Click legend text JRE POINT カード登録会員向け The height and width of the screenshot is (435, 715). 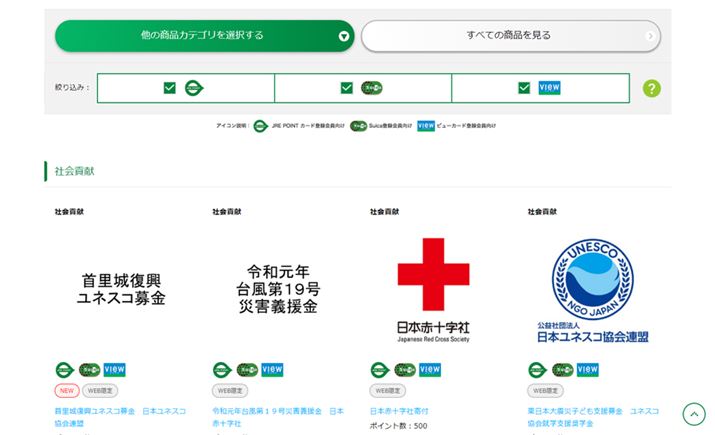tap(308, 126)
